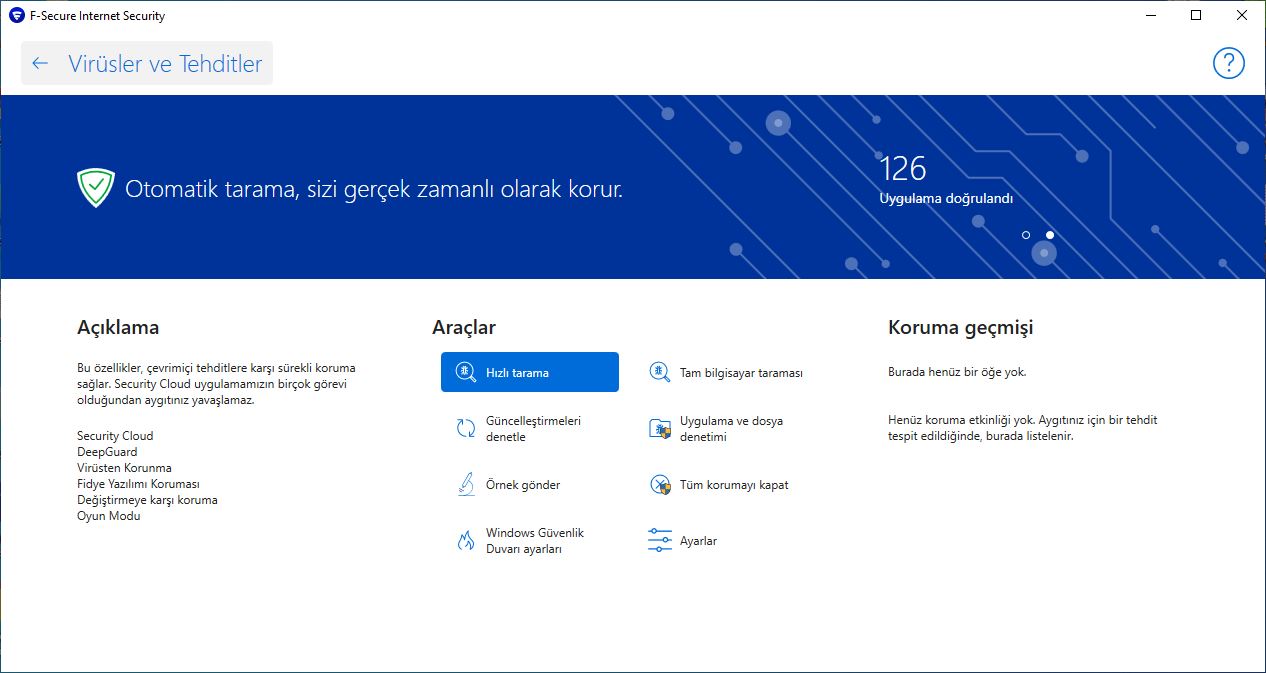
Task: Maximize the F-Secure window
Action: click(x=1196, y=15)
